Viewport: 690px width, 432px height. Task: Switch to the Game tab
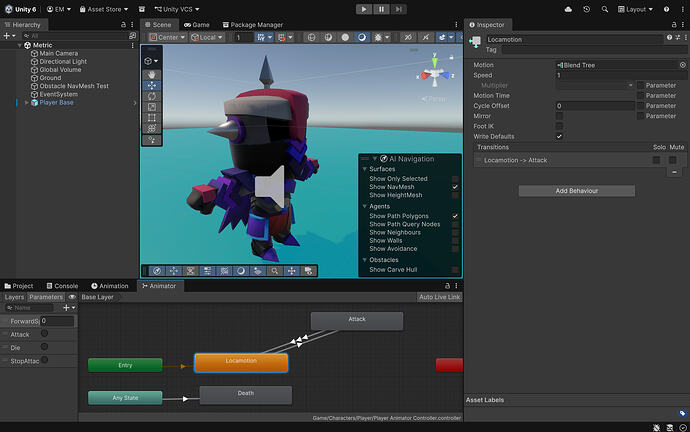[x=197, y=25]
